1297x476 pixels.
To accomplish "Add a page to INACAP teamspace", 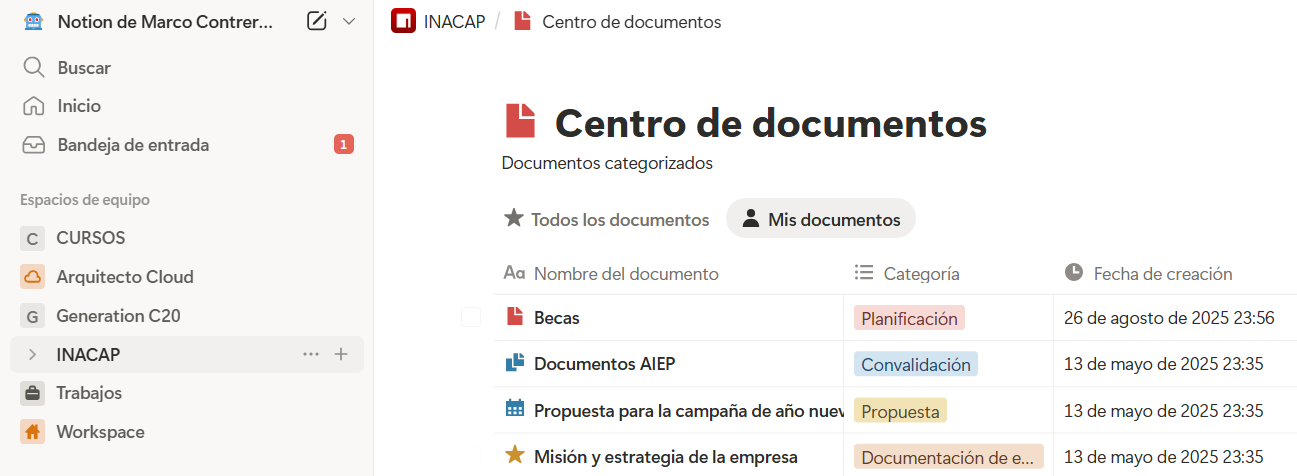I will tap(341, 354).
